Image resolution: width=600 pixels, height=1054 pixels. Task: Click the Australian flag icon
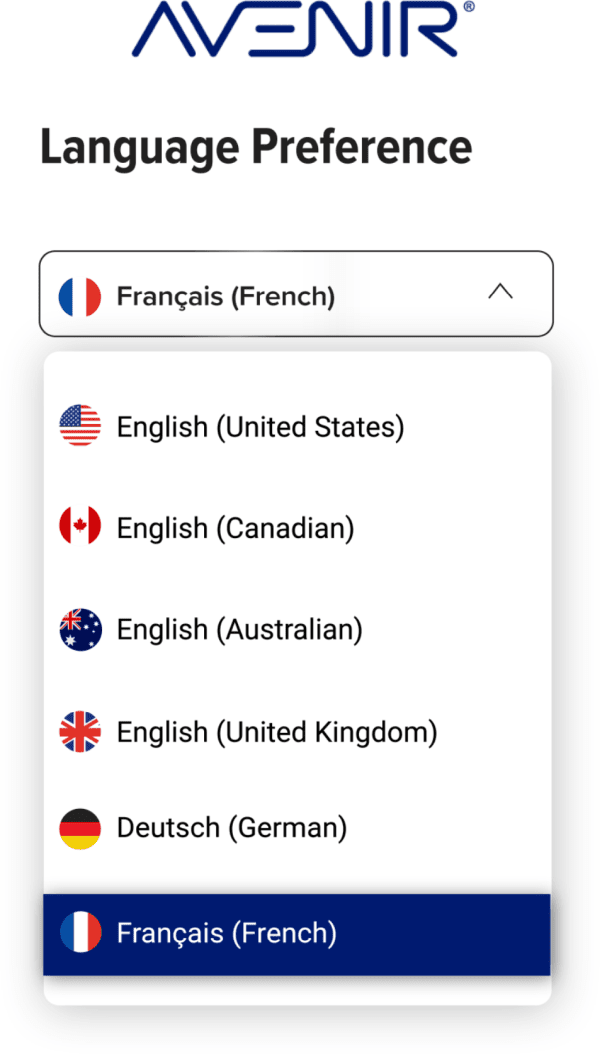tap(80, 630)
